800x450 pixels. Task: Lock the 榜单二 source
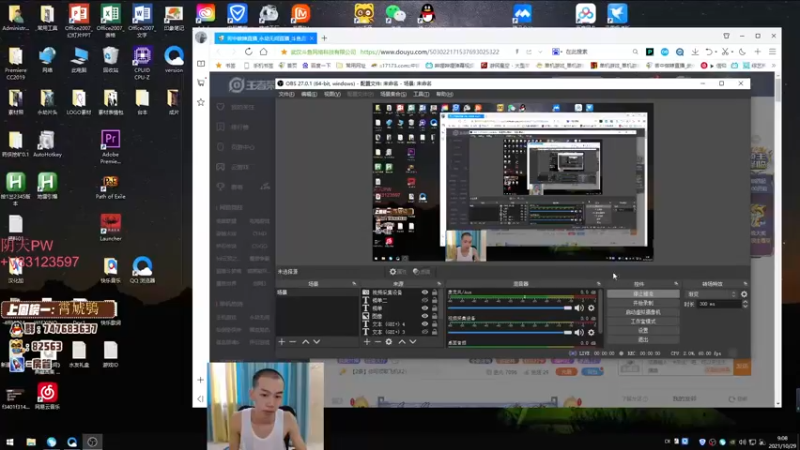435,301
